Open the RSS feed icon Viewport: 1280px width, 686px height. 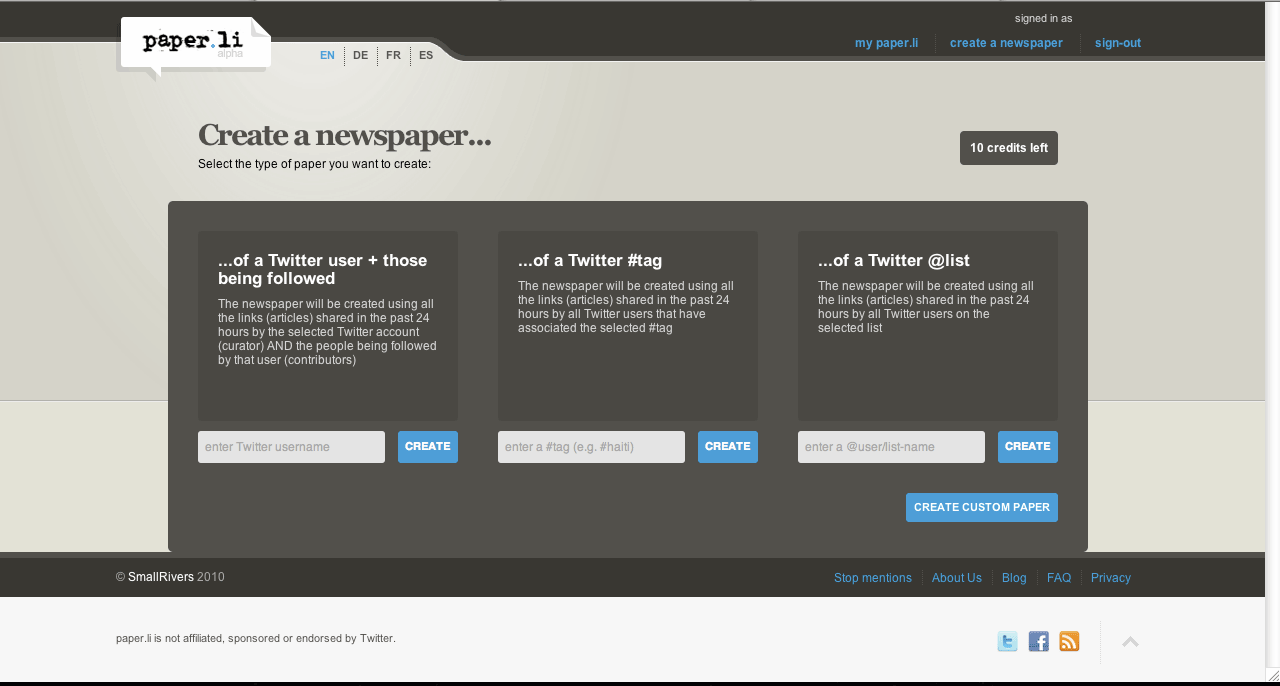[x=1069, y=642]
